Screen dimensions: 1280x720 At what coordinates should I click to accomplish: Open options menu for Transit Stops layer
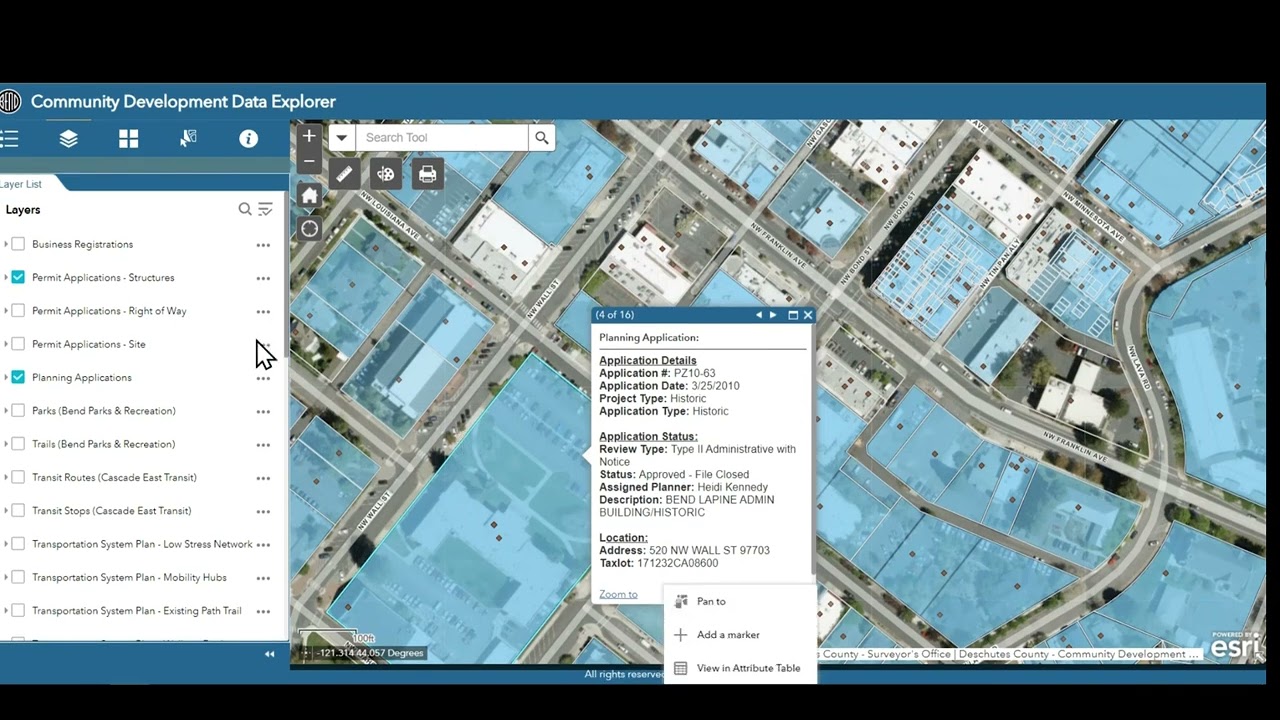[263, 511]
